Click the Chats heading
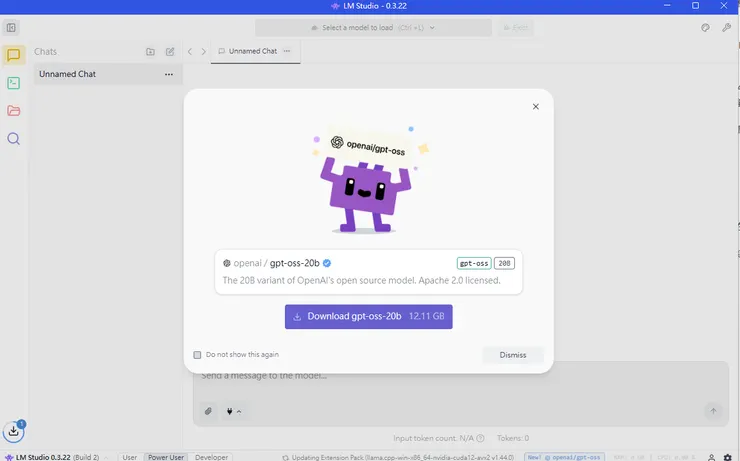This screenshot has height=461, width=740. 45,51
